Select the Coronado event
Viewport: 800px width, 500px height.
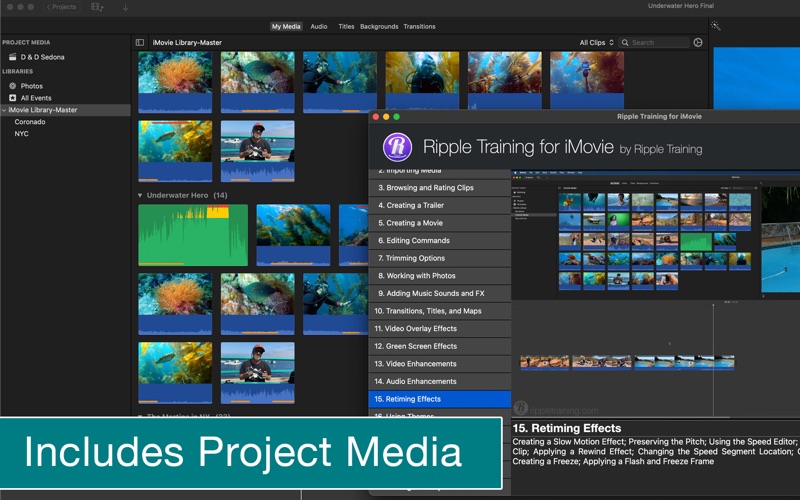pyautogui.click(x=30, y=122)
